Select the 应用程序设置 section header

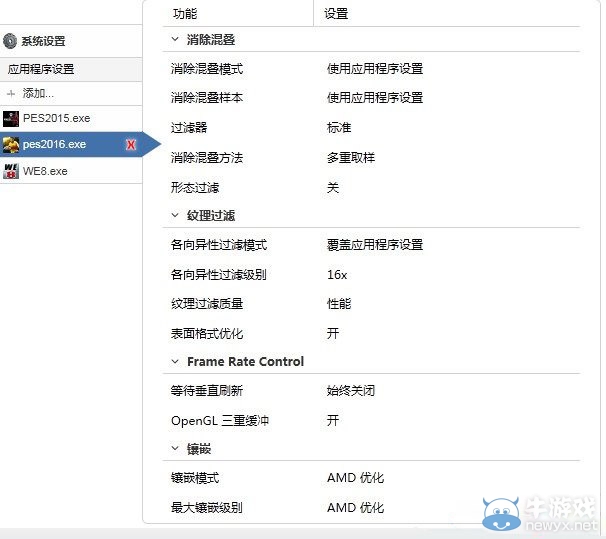coord(71,70)
